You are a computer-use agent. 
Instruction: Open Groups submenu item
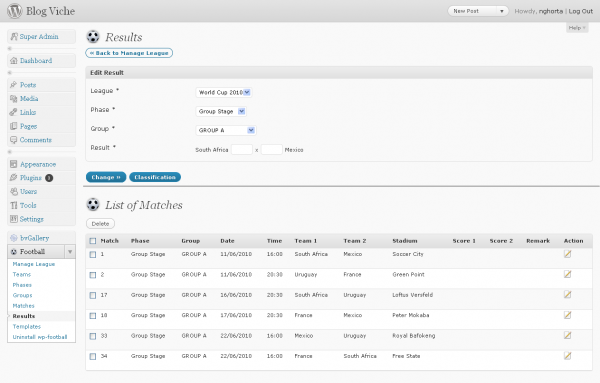tap(22, 295)
